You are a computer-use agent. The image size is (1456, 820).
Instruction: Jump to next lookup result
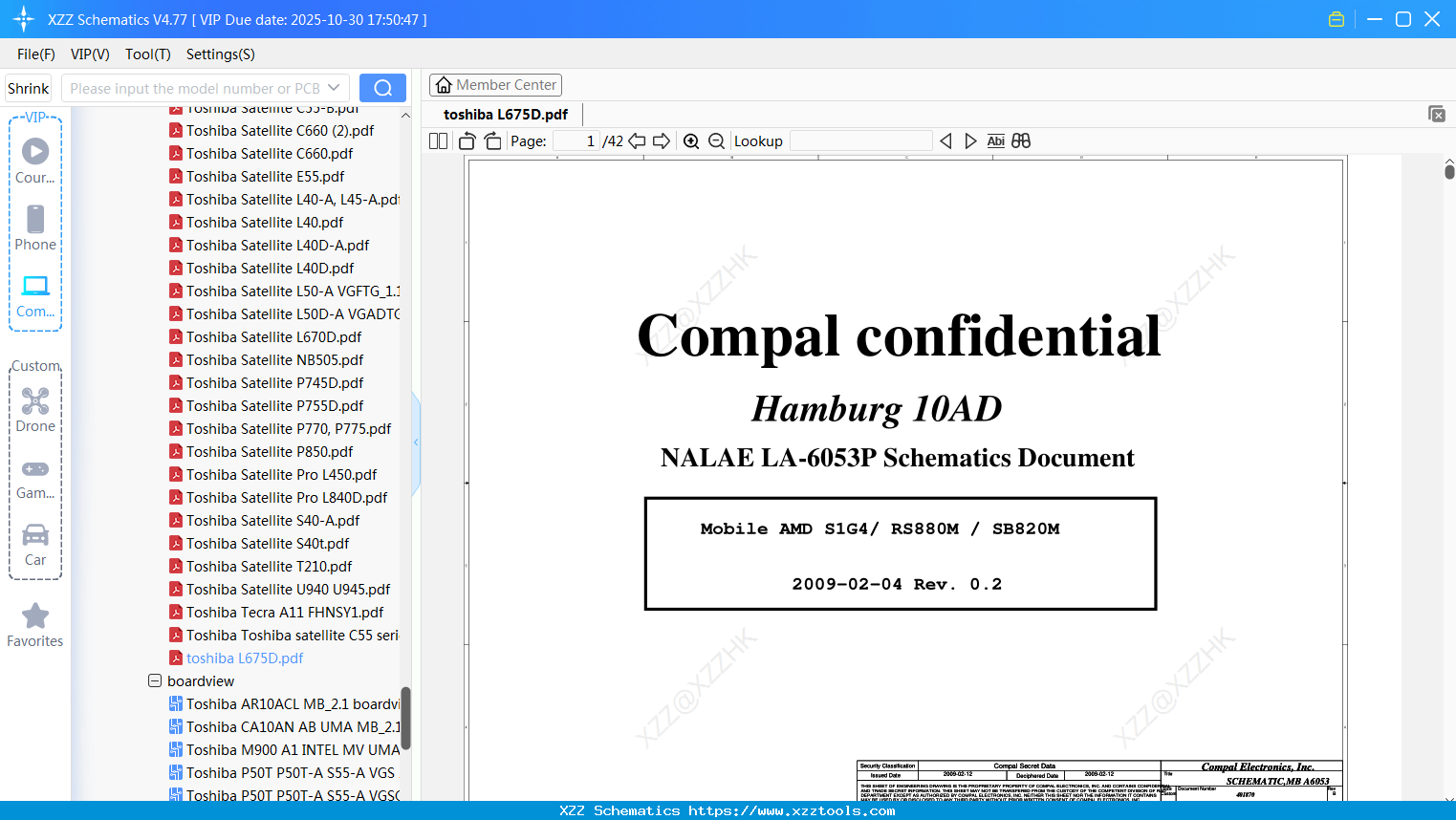970,141
